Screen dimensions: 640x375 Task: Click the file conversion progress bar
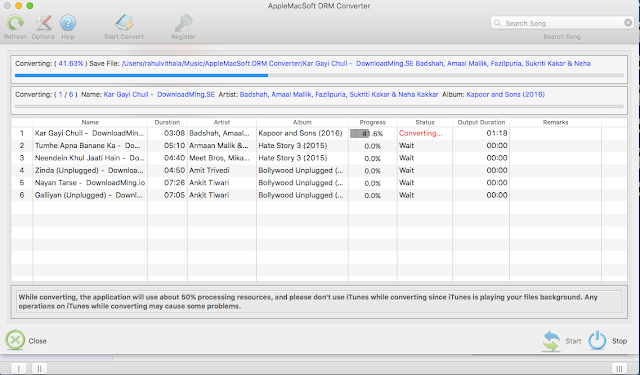[x=319, y=75]
